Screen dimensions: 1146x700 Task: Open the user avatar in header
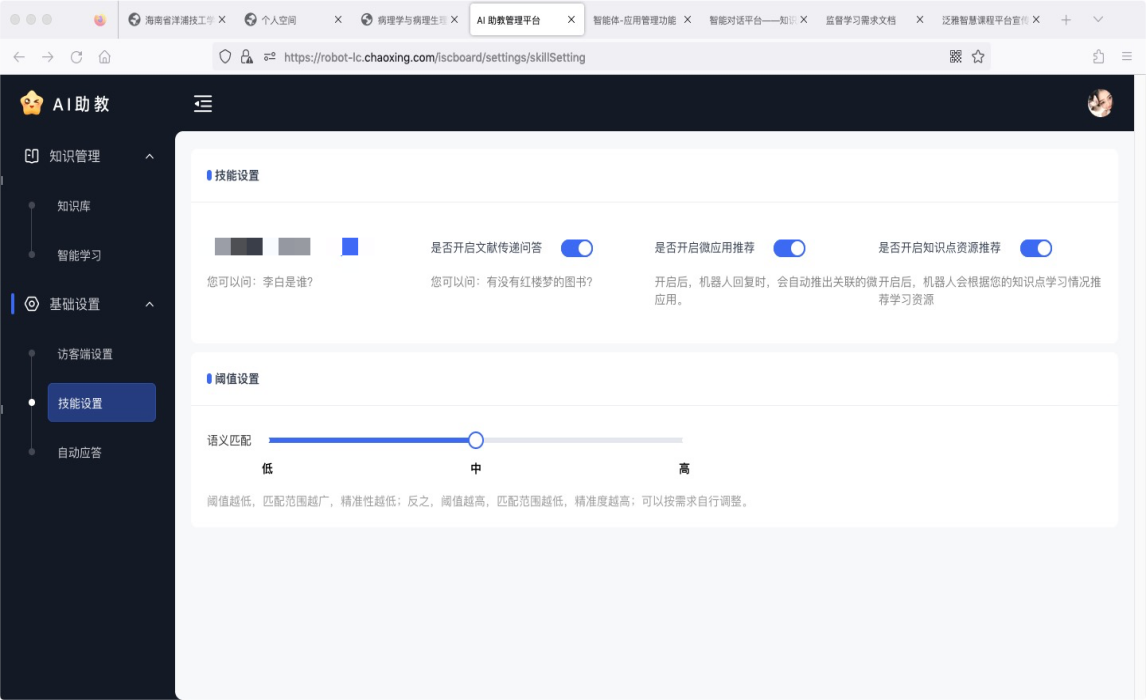(1100, 103)
